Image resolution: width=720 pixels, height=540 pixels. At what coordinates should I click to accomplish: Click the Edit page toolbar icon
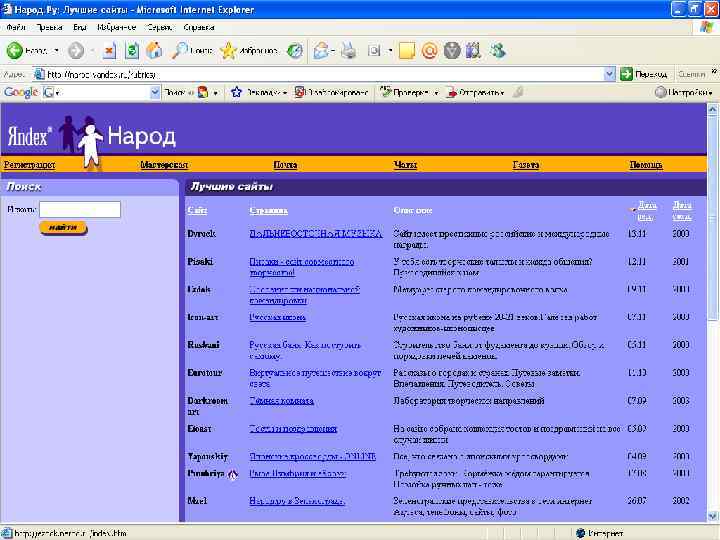pos(374,51)
